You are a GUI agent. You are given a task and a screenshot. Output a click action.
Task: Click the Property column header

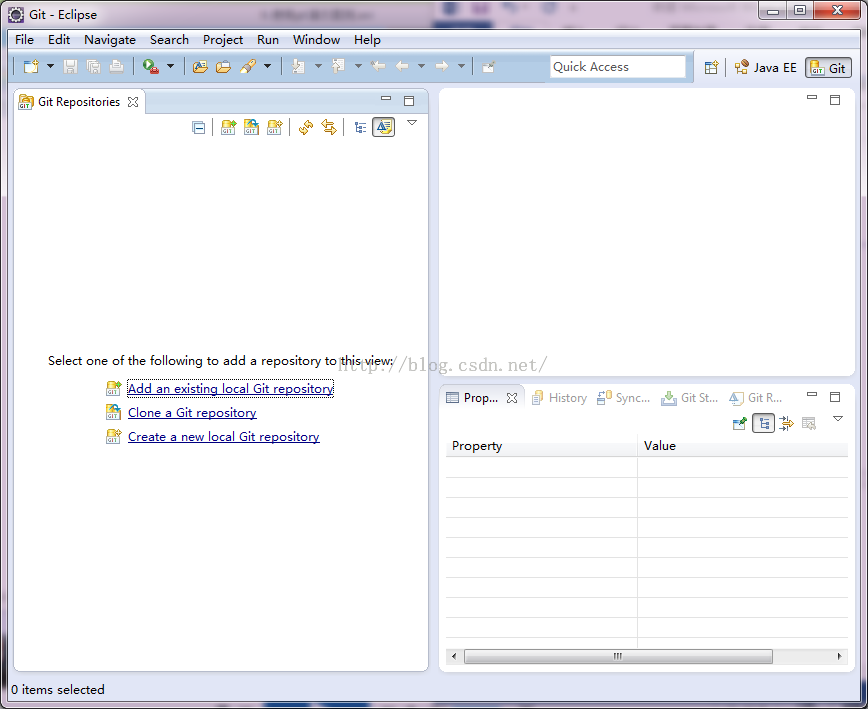tap(541, 446)
